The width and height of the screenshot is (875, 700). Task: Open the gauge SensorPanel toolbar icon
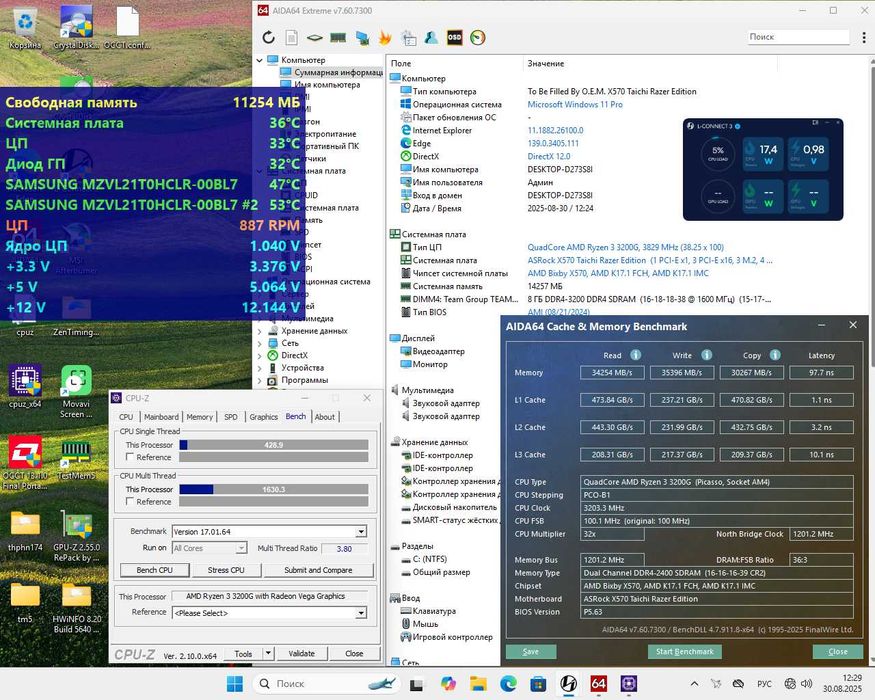(x=478, y=37)
